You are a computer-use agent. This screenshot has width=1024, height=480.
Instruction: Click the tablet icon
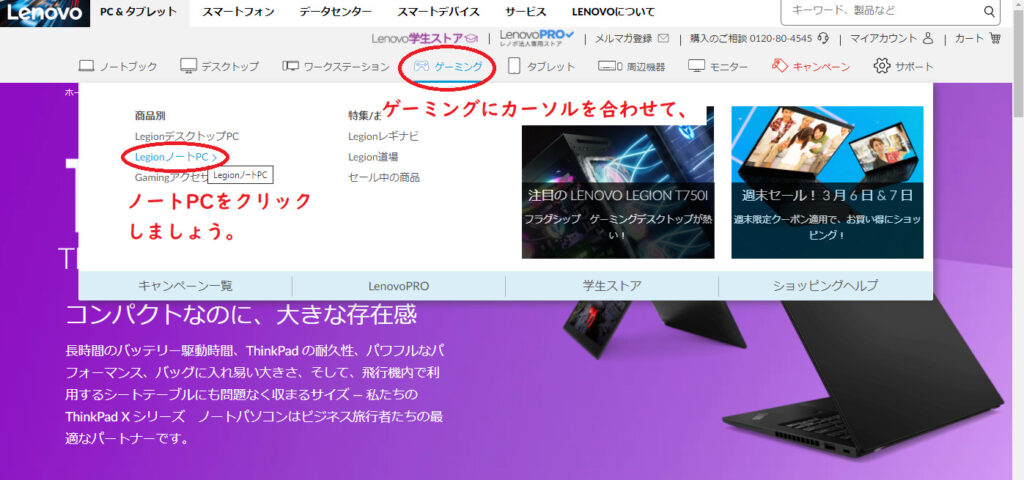tap(515, 66)
